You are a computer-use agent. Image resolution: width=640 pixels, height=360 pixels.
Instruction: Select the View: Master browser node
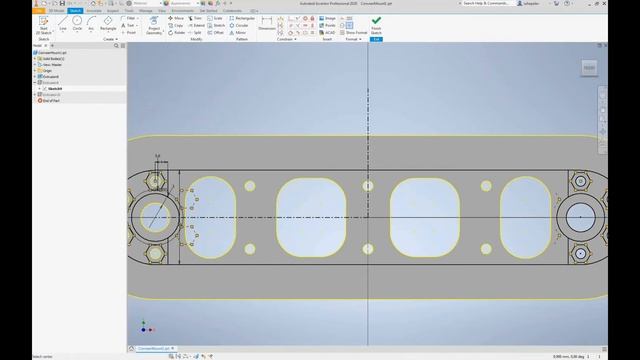click(x=49, y=64)
